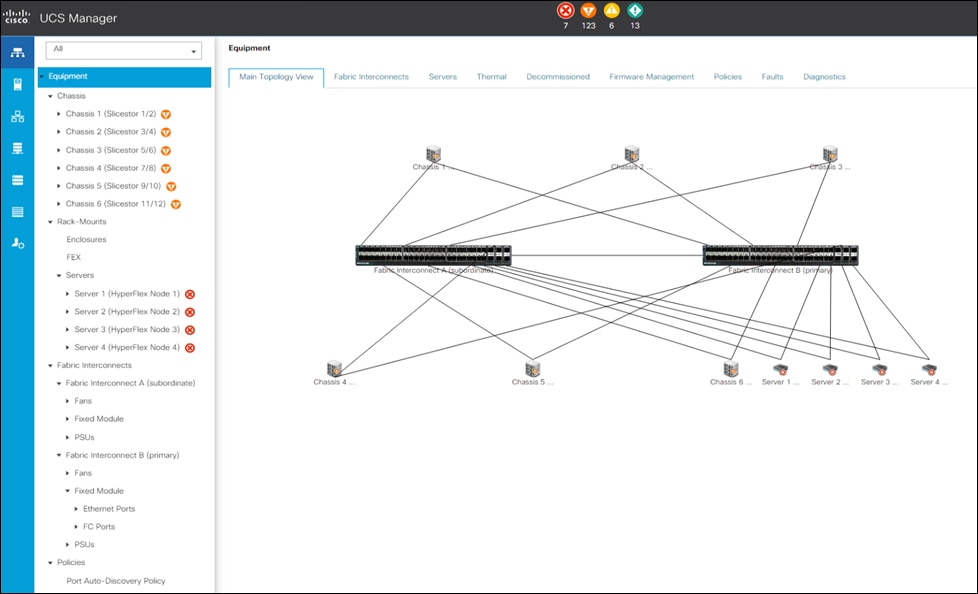Expand Chassis 6 (Slicestor 11/12) node
The image size is (978, 594).
(x=59, y=204)
